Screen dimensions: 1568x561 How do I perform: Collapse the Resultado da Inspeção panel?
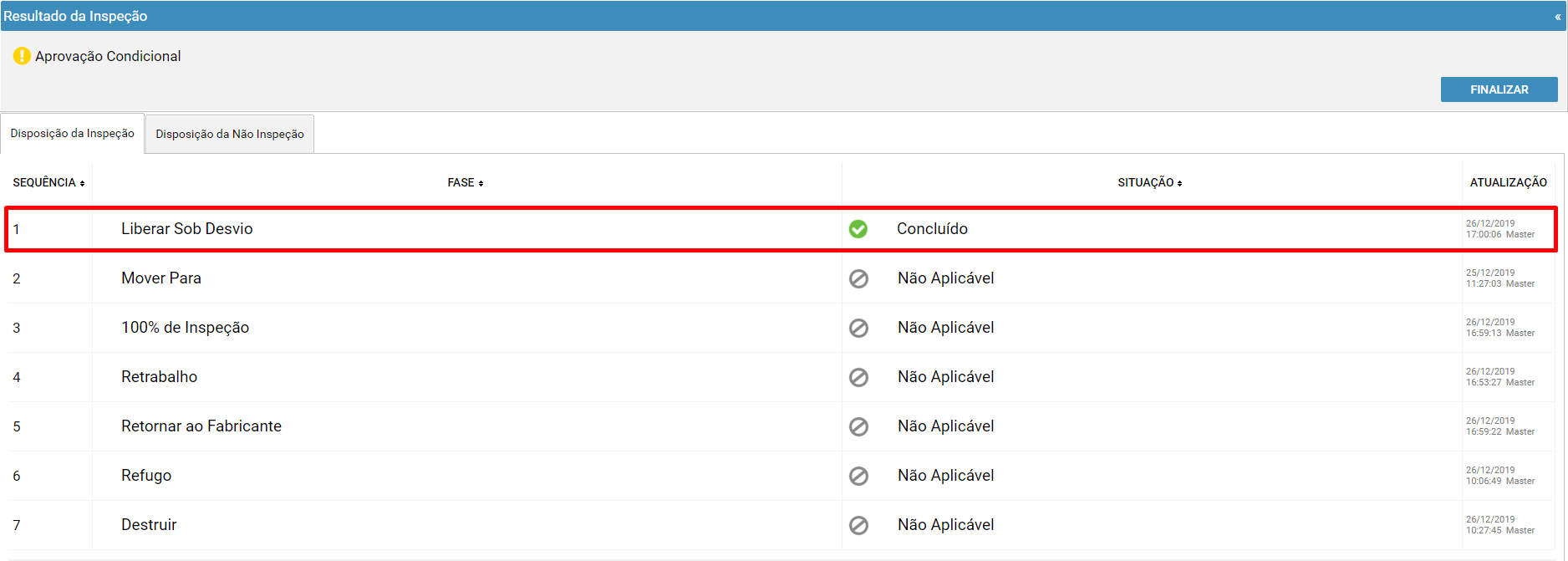(1557, 16)
